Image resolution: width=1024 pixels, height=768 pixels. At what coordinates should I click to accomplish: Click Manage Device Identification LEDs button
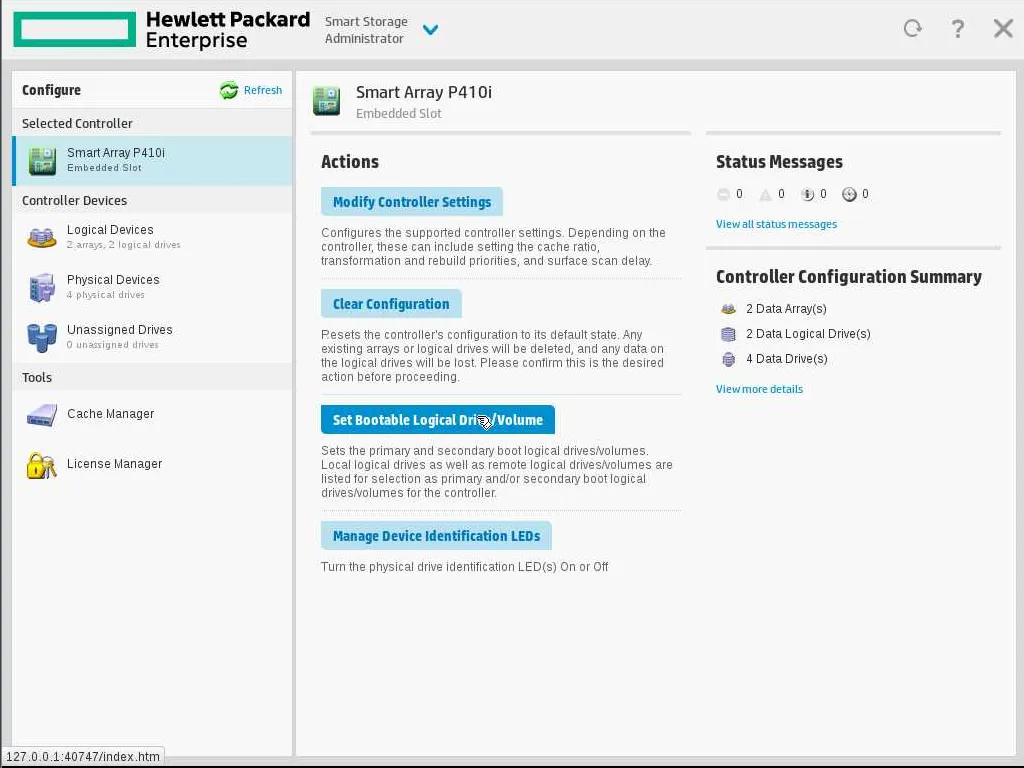436,536
